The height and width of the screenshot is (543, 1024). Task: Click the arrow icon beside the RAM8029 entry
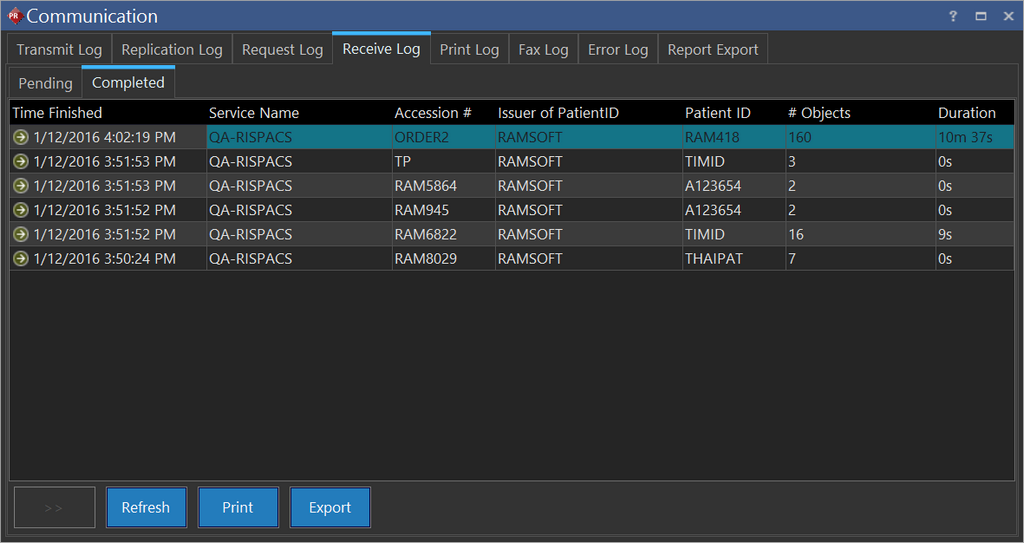(x=20, y=259)
